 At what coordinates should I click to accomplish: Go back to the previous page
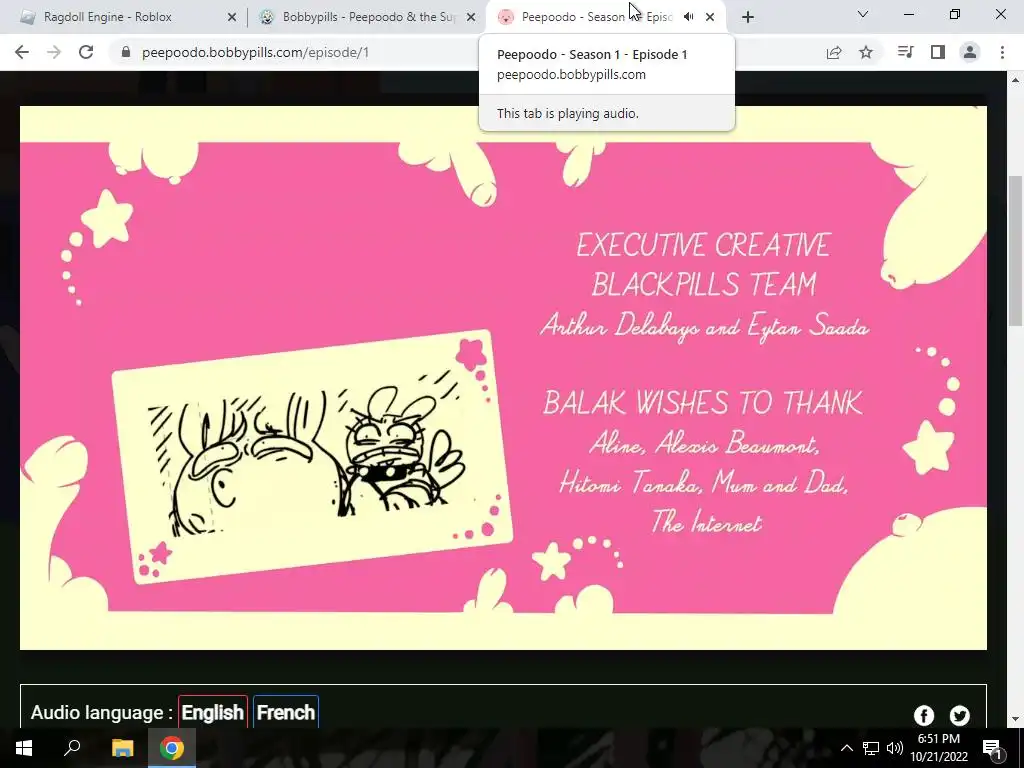click(22, 52)
